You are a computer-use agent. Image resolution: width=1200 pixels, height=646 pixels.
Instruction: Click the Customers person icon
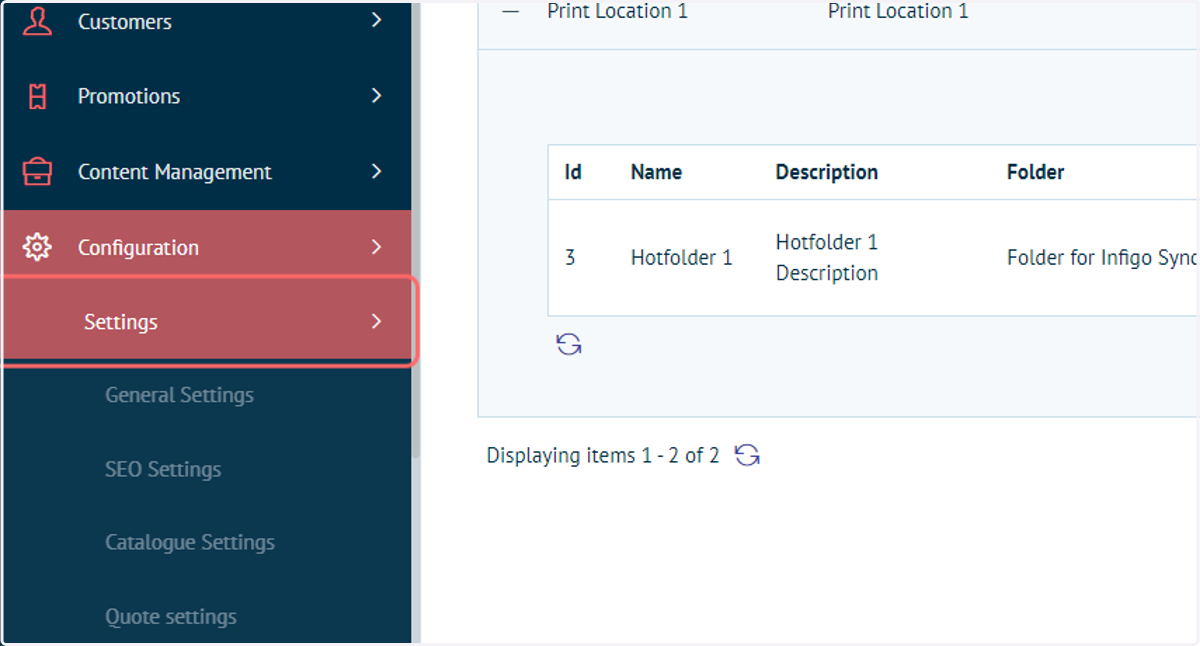coord(37,20)
